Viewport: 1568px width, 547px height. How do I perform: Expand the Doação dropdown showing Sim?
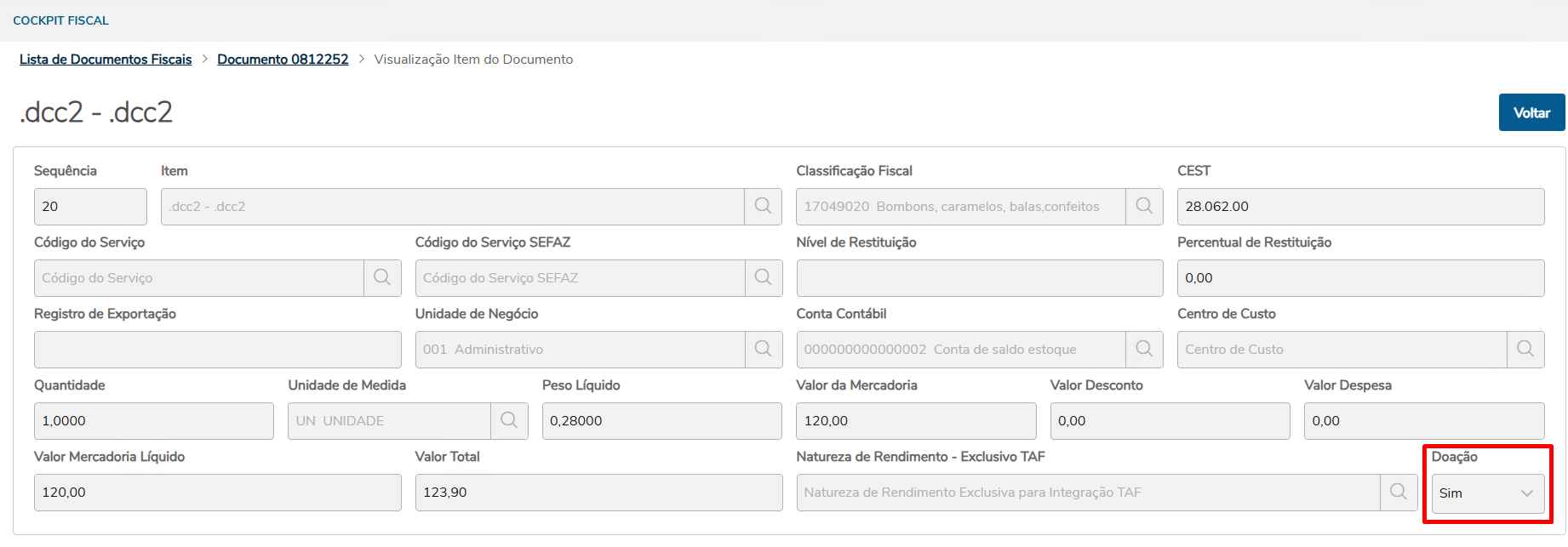pos(1487,493)
